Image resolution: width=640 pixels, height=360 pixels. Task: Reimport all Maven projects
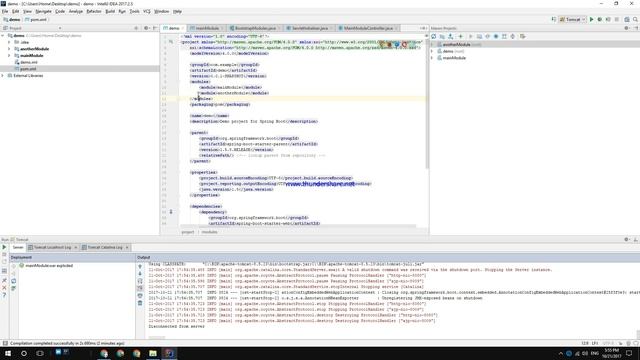pos(434,36)
